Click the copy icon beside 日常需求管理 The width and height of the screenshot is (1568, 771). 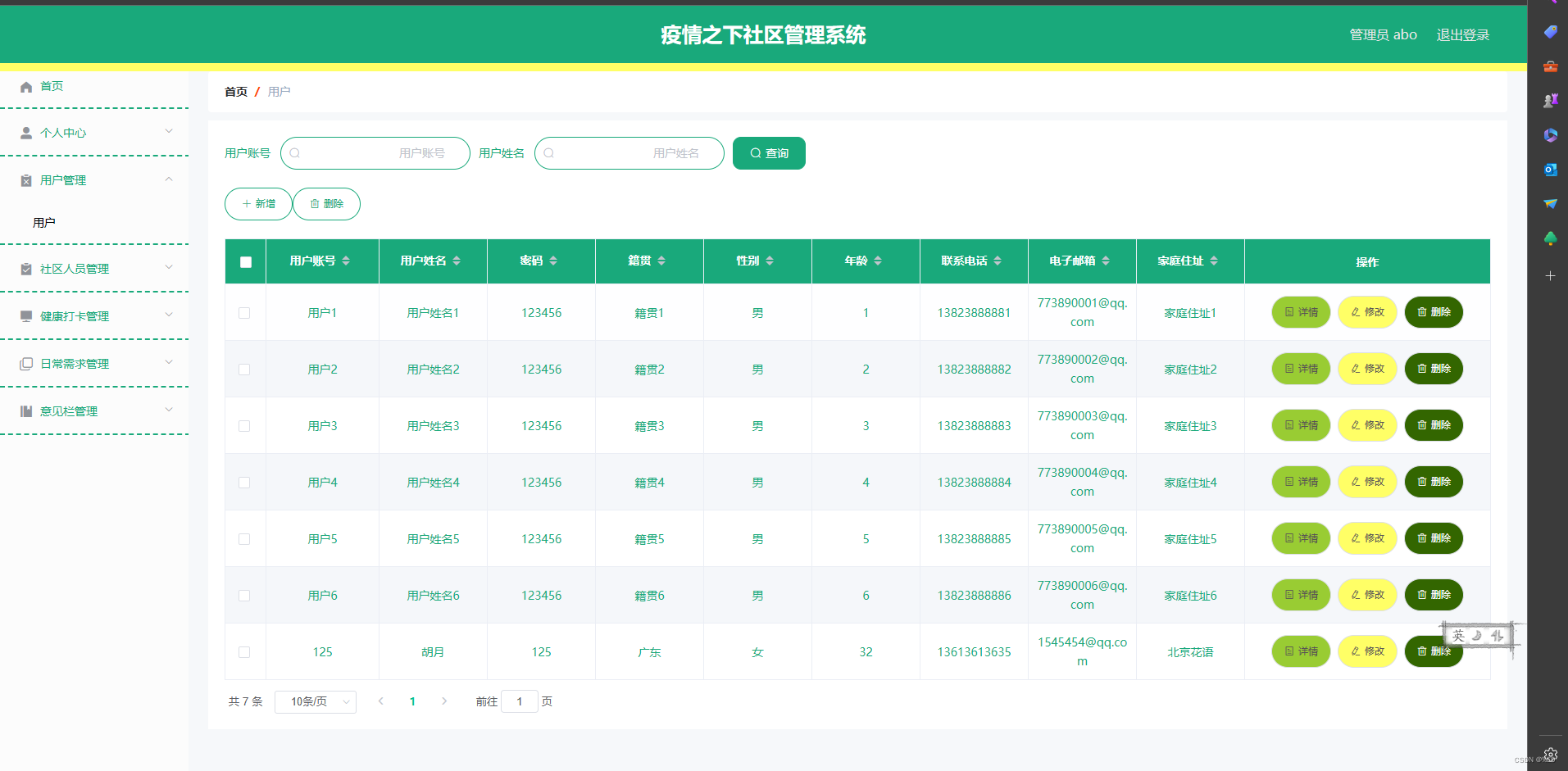[26, 364]
